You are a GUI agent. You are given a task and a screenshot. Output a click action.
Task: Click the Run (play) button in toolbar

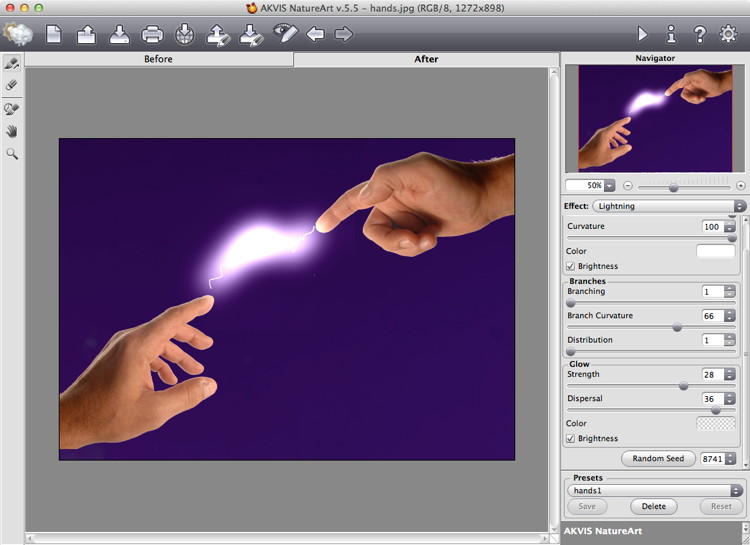click(x=642, y=34)
